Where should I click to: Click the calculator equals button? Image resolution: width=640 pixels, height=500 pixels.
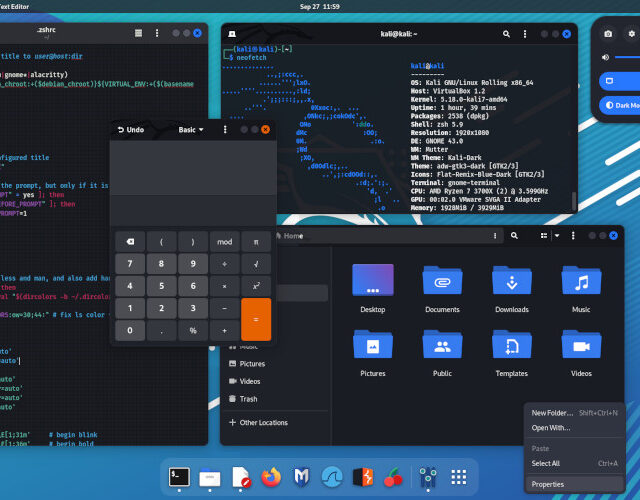[256, 319]
